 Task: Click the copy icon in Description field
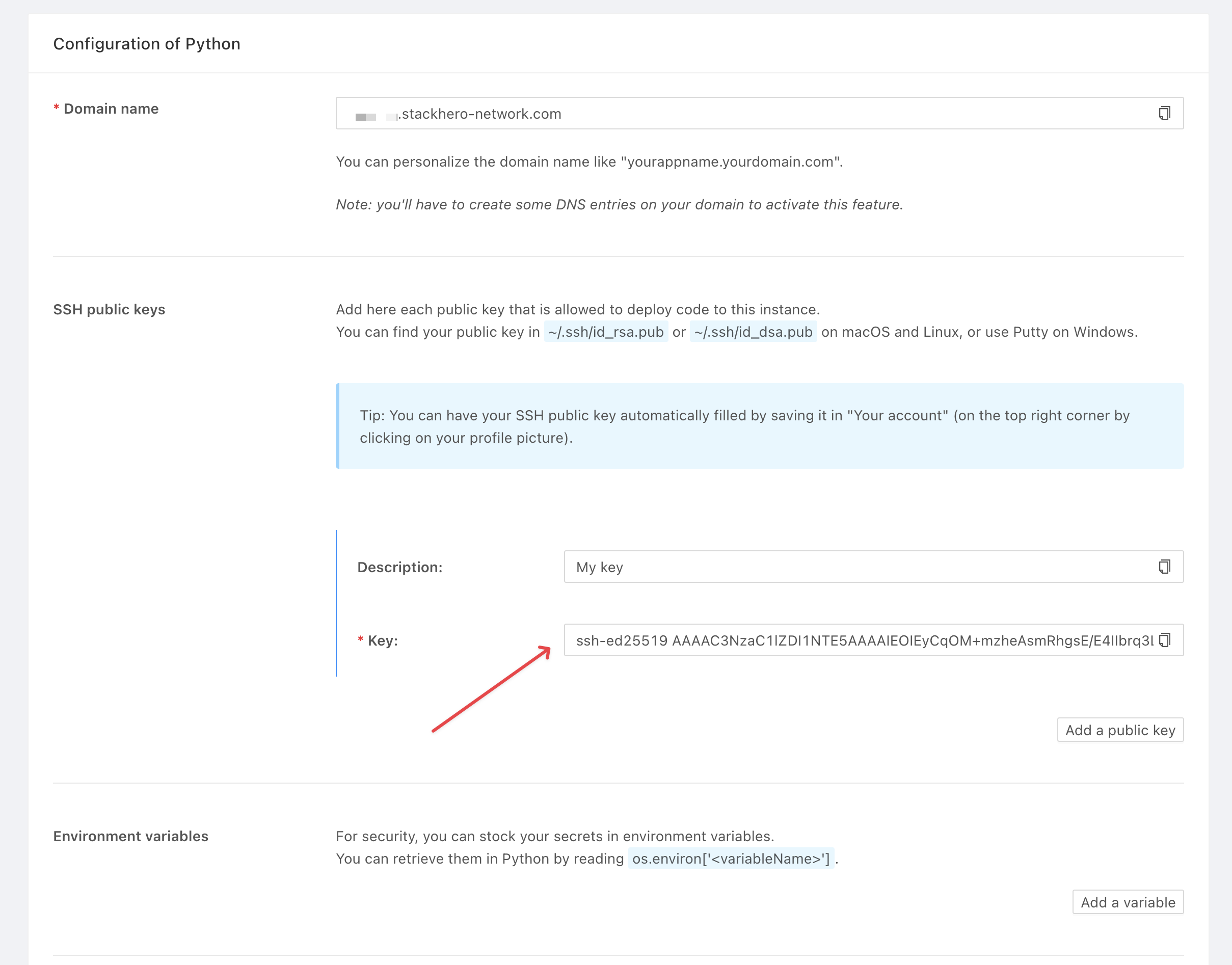1164,567
